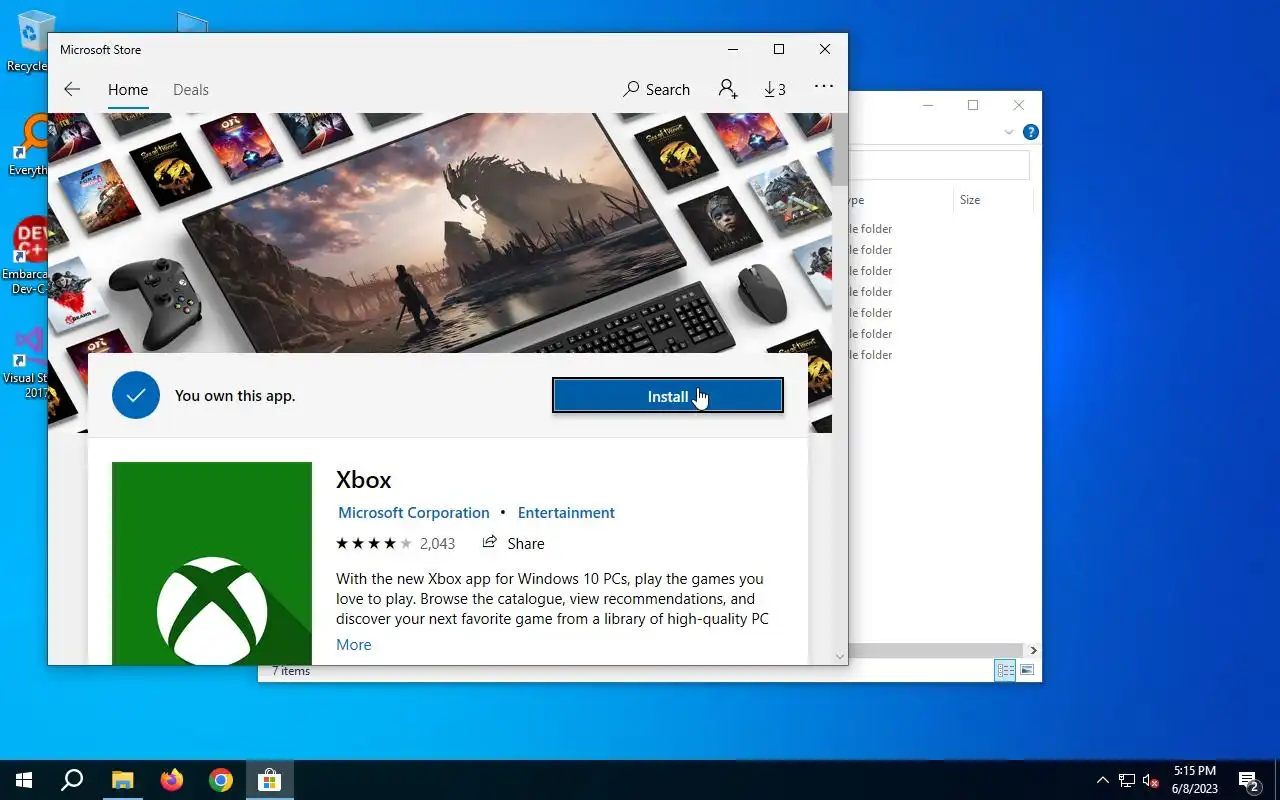
Task: Open the network status tray icon
Action: [x=1127, y=780]
